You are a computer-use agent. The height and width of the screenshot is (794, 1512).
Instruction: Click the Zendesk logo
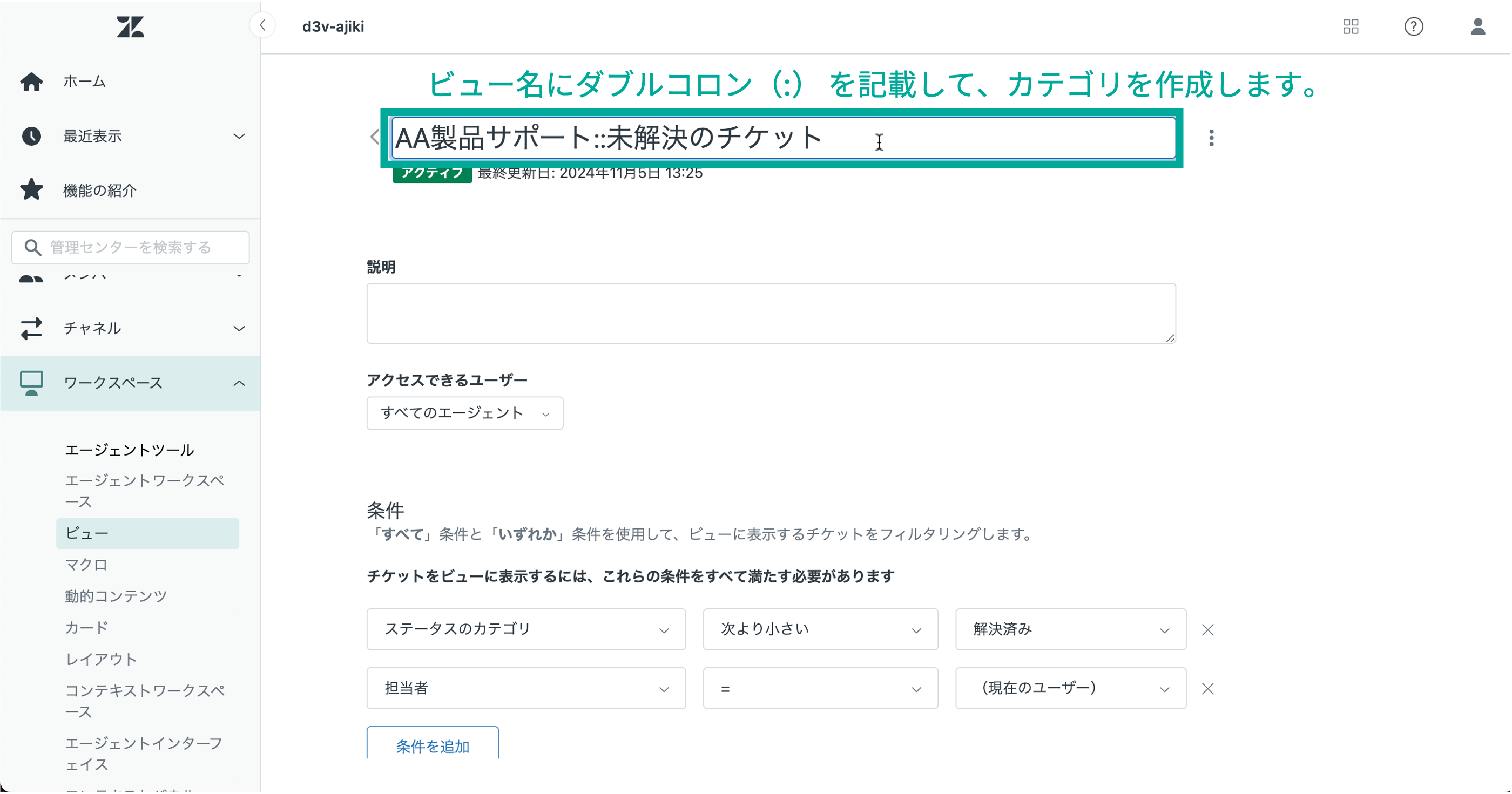(x=130, y=27)
